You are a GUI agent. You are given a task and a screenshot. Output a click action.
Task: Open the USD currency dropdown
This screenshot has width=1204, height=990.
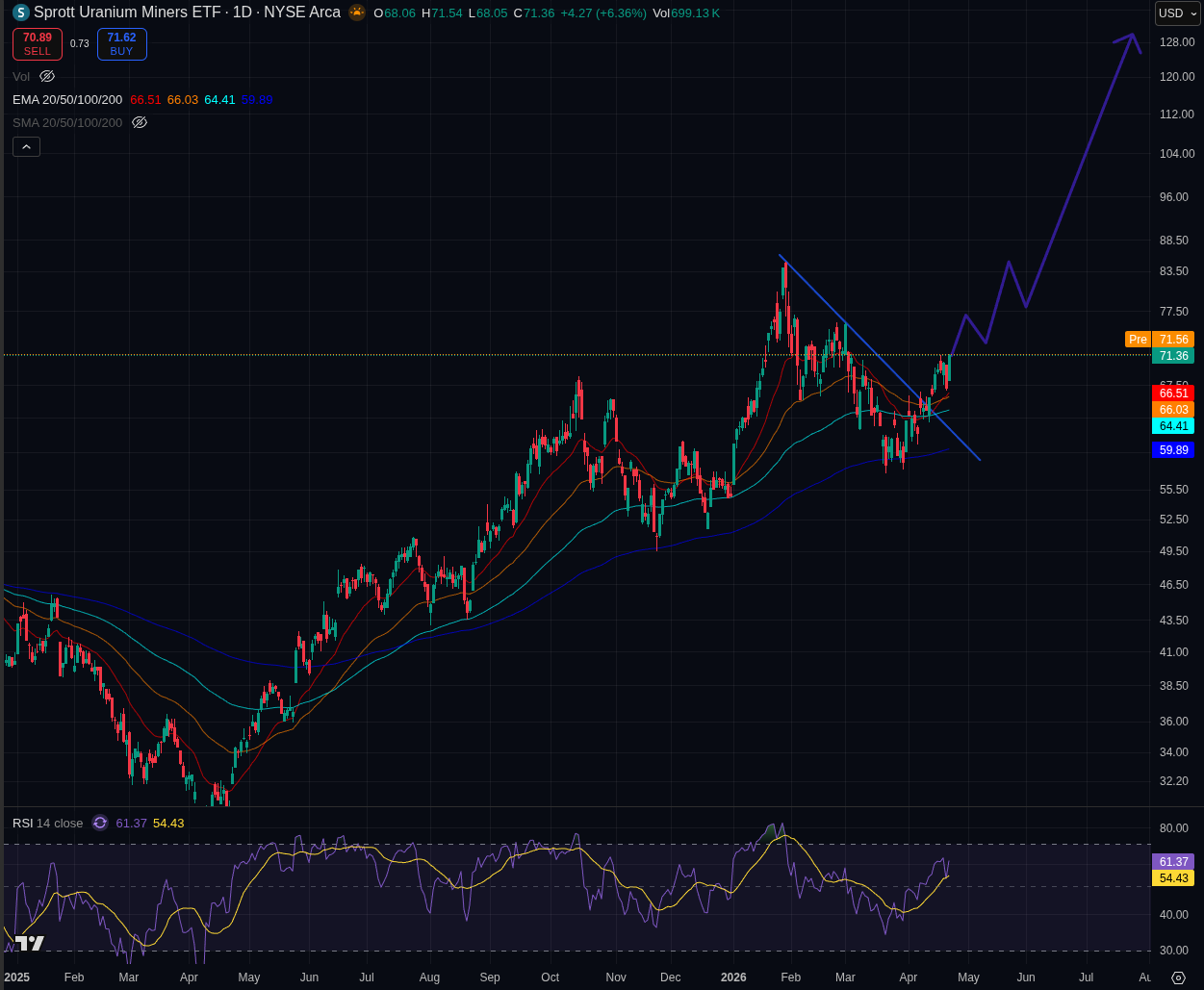pos(1178,13)
